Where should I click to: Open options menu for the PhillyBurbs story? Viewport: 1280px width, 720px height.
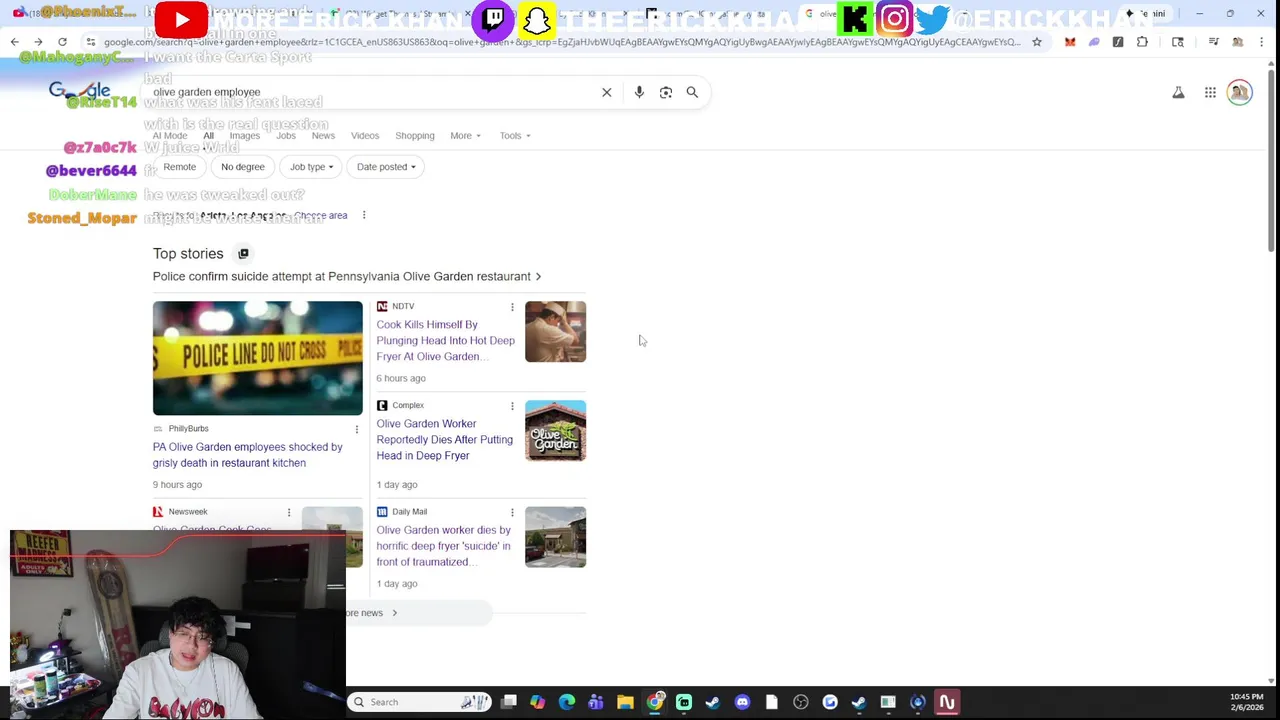click(356, 429)
